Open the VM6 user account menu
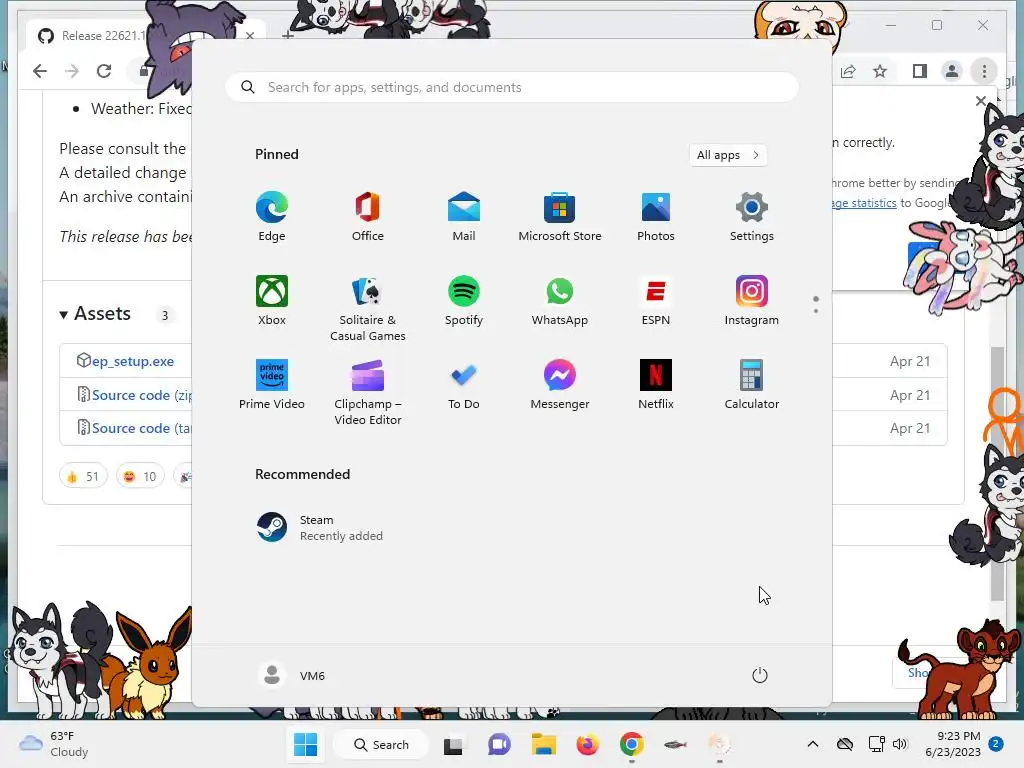The height and width of the screenshot is (768, 1024). [292, 675]
